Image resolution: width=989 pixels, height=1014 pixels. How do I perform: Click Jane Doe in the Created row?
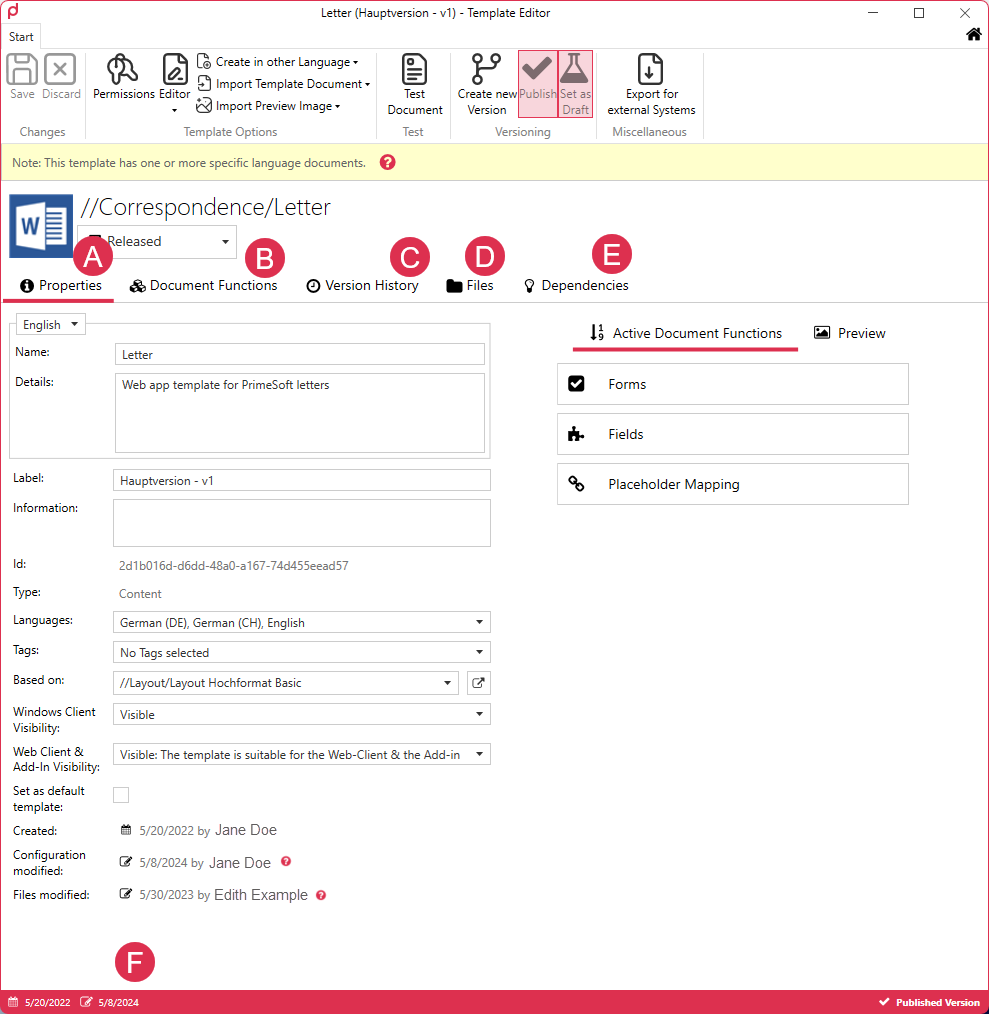246,830
